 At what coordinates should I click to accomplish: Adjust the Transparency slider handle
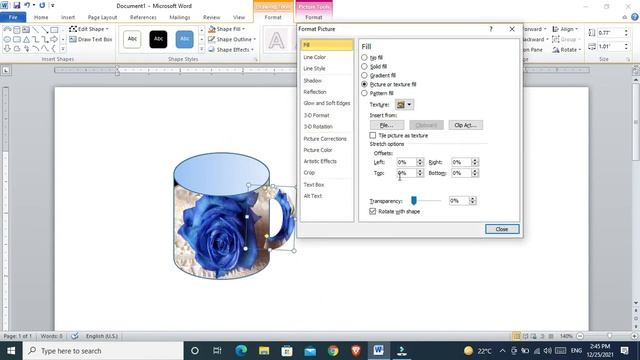point(413,200)
